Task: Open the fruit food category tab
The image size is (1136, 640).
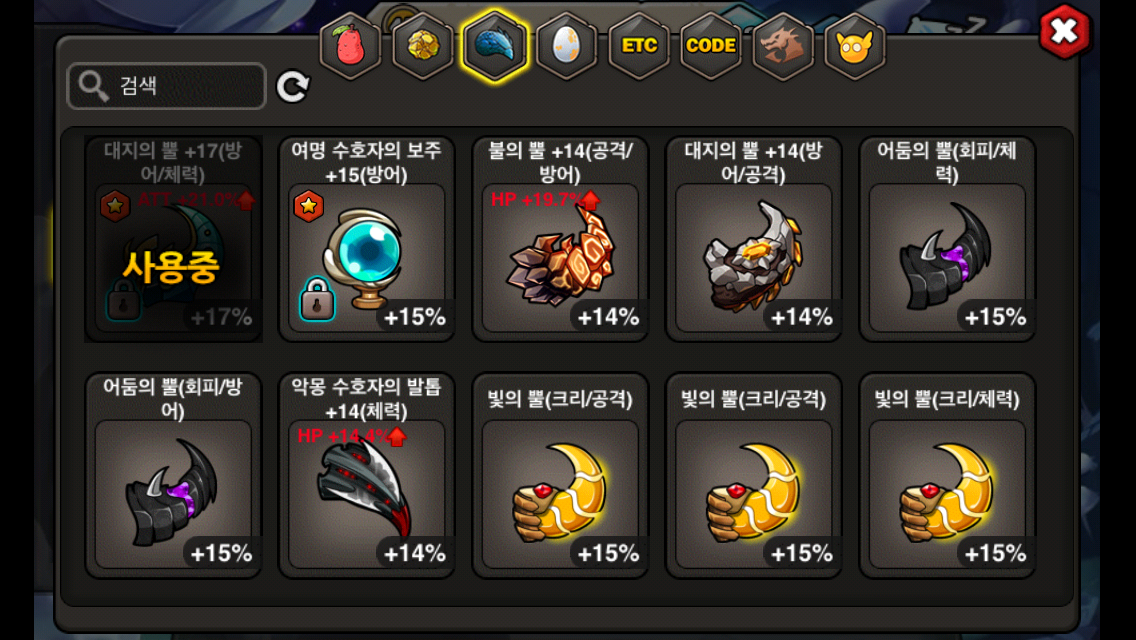Action: point(351,46)
